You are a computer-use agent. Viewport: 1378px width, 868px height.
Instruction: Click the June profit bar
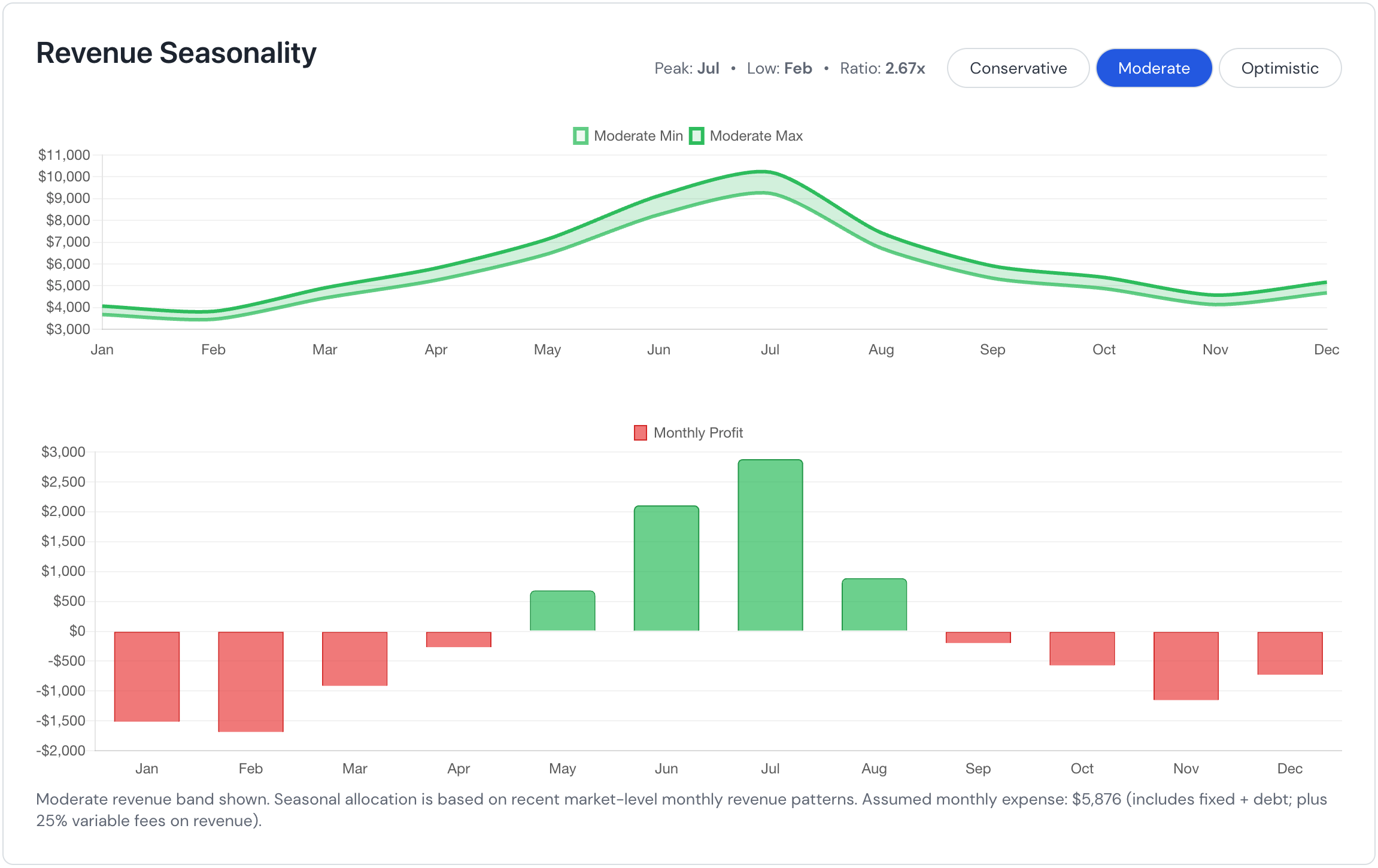[x=666, y=569]
